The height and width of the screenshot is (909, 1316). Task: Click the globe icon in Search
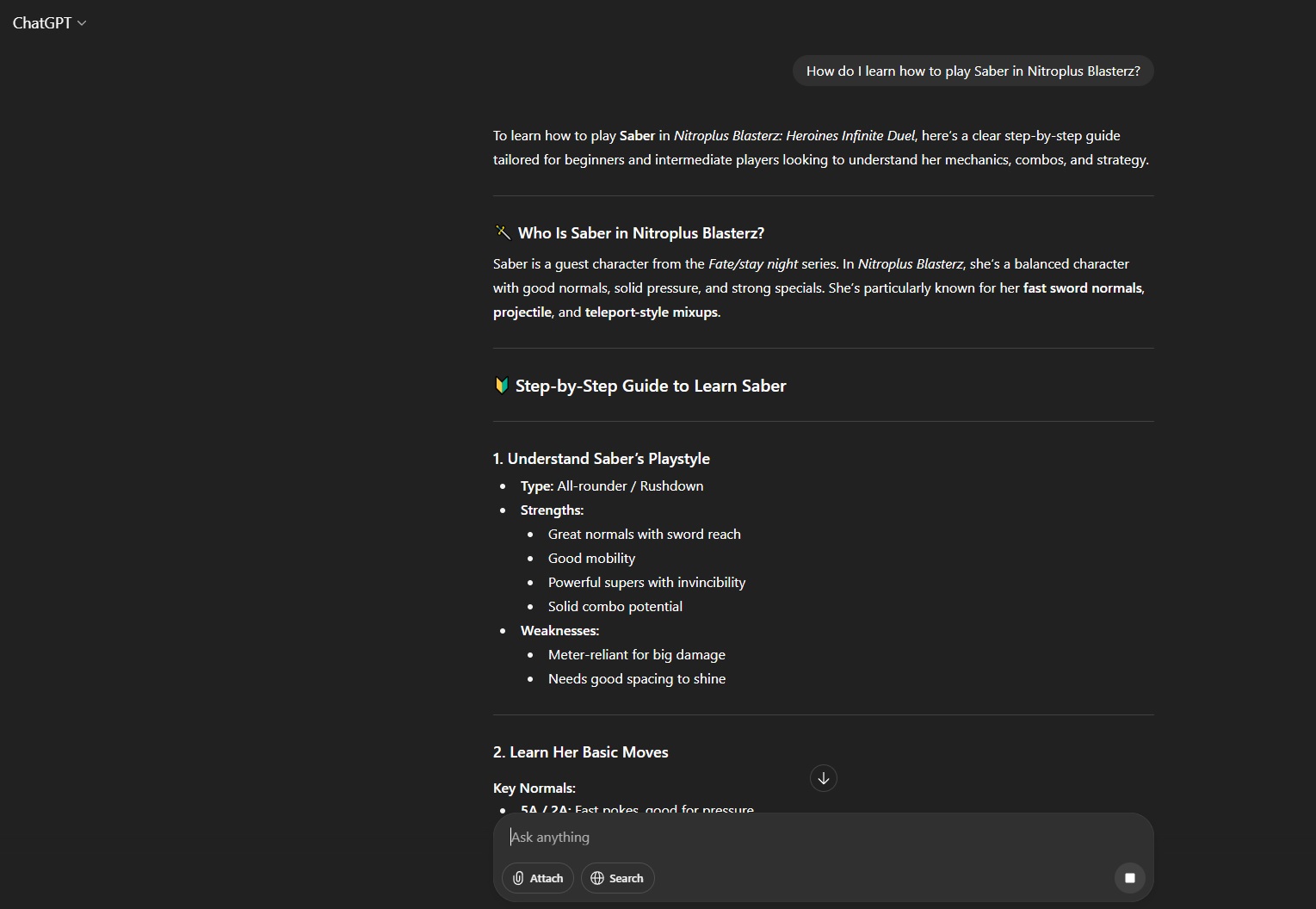(597, 878)
